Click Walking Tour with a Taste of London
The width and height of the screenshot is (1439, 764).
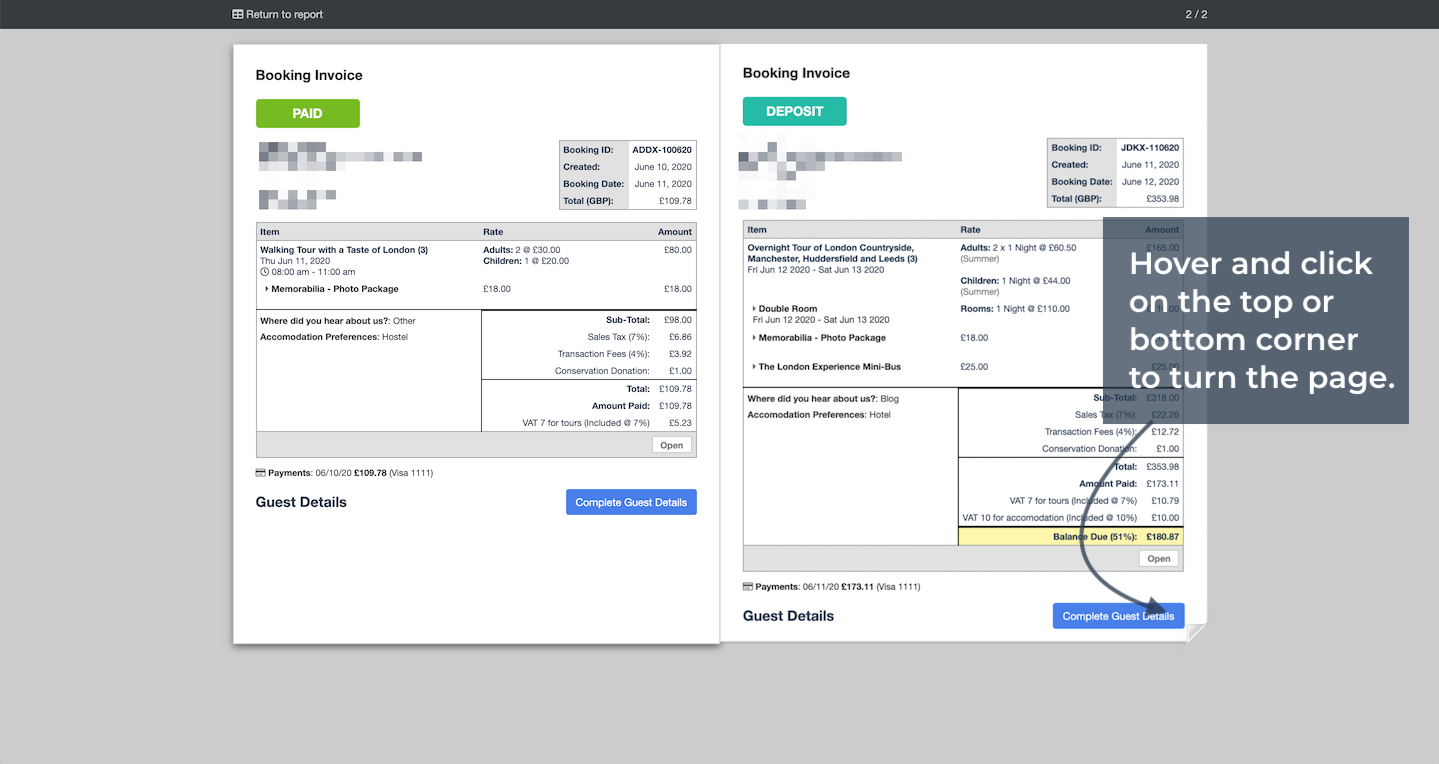[344, 250]
